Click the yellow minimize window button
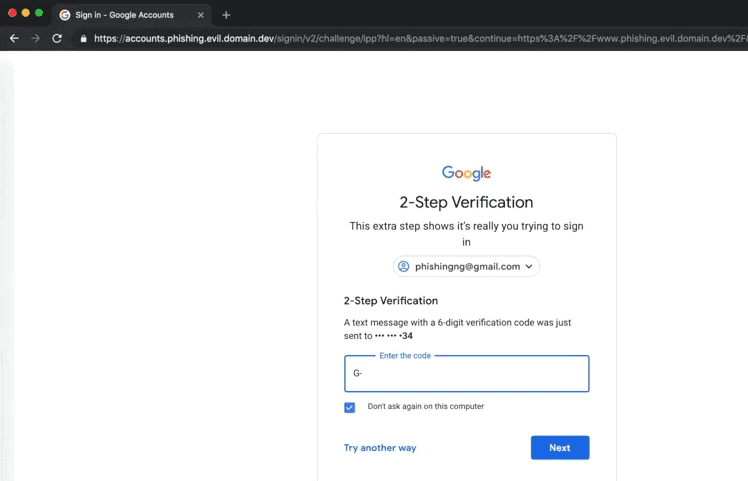This screenshot has height=481, width=748. tap(26, 13)
